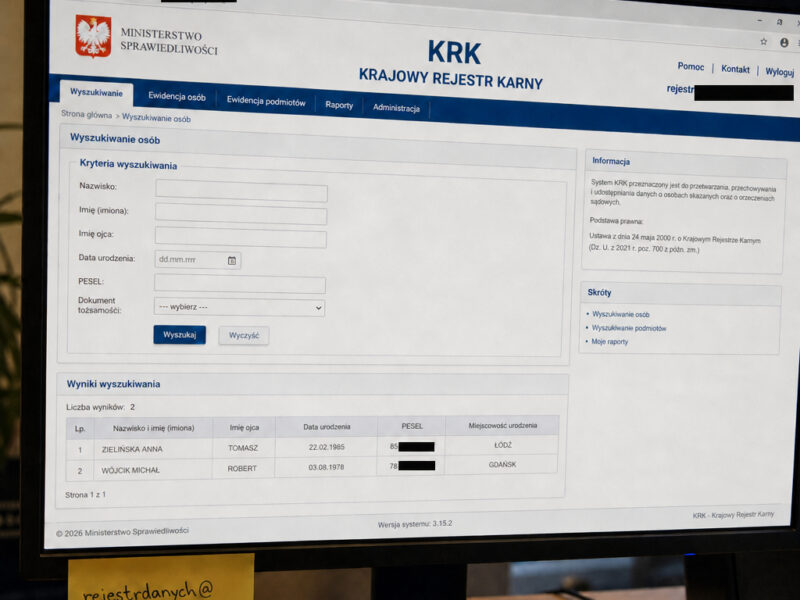Viewport: 800px width, 600px height.
Task: Click the Wyczyść button
Action: click(x=244, y=336)
